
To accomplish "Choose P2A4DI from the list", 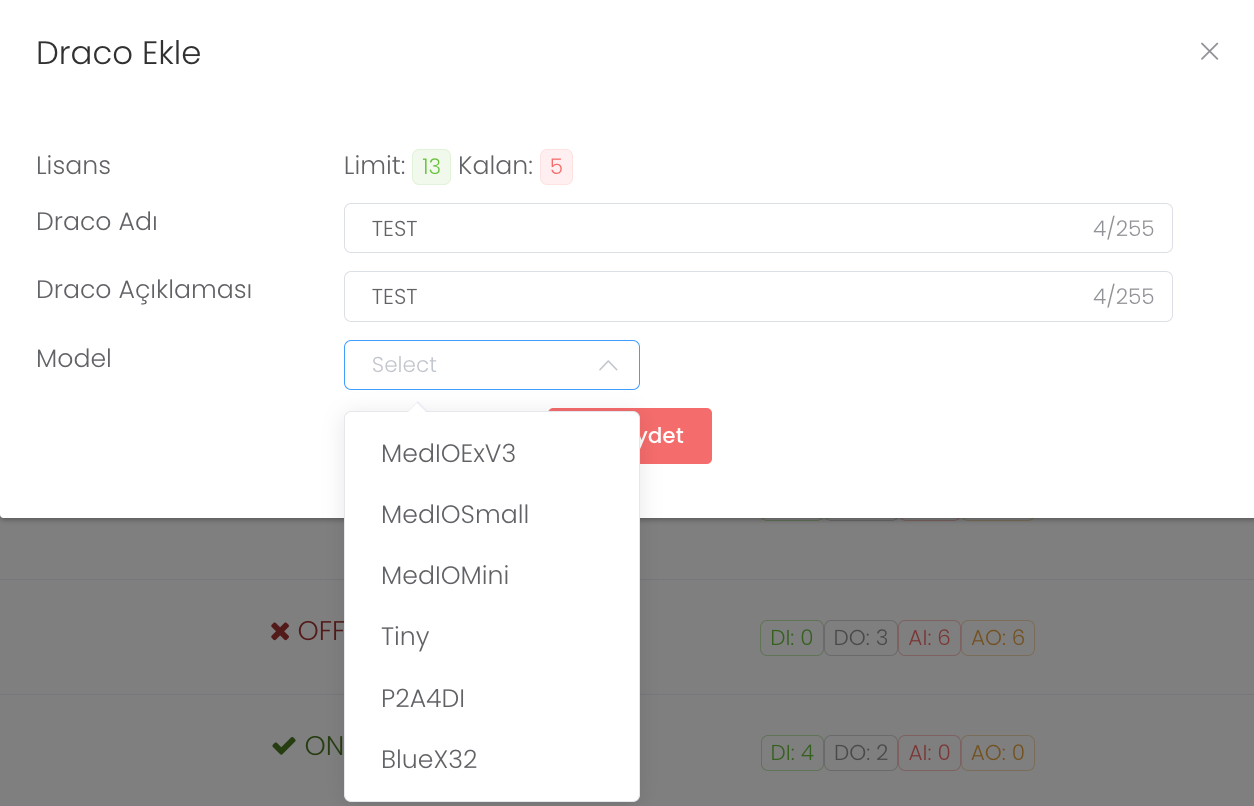I will [x=423, y=698].
